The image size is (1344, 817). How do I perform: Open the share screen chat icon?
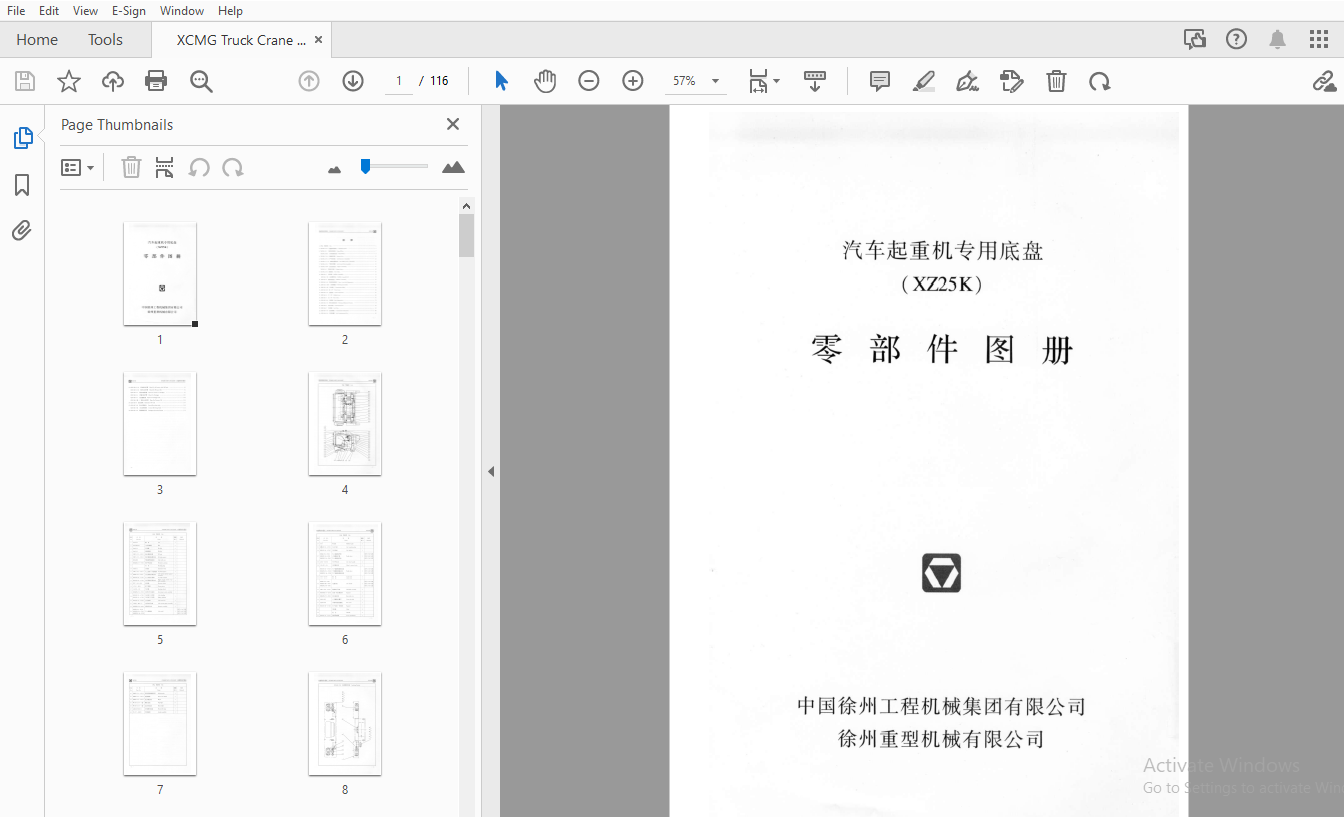1195,39
